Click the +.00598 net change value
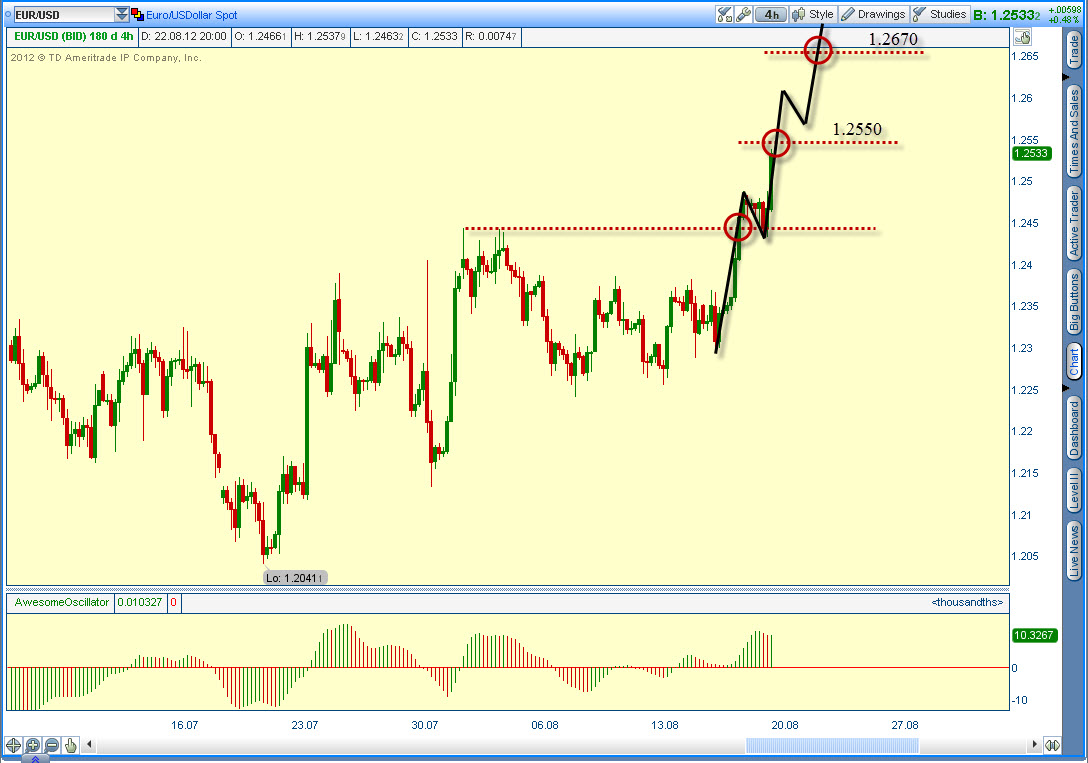Screen dimensions: 1088x763 coord(1064,10)
